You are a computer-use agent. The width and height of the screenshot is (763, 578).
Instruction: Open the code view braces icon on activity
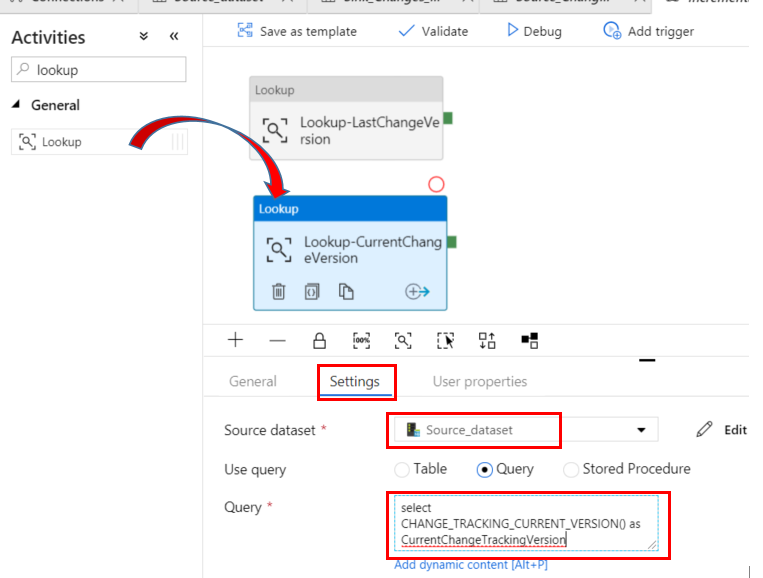pyautogui.click(x=312, y=291)
